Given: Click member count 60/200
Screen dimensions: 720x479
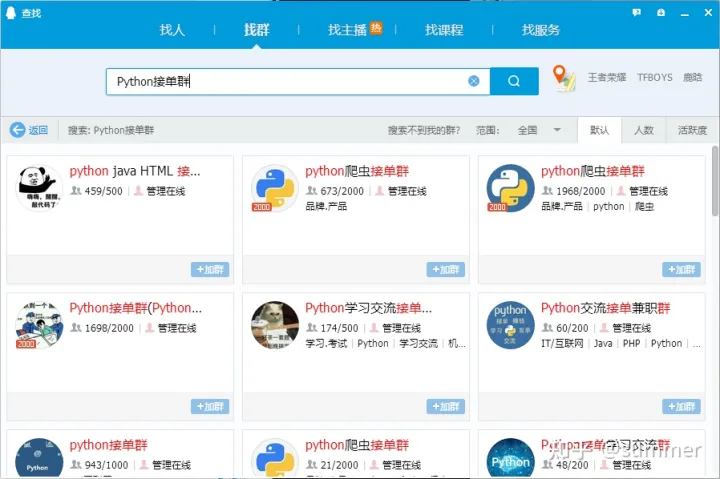Looking at the screenshot, I should pyautogui.click(x=572, y=328).
